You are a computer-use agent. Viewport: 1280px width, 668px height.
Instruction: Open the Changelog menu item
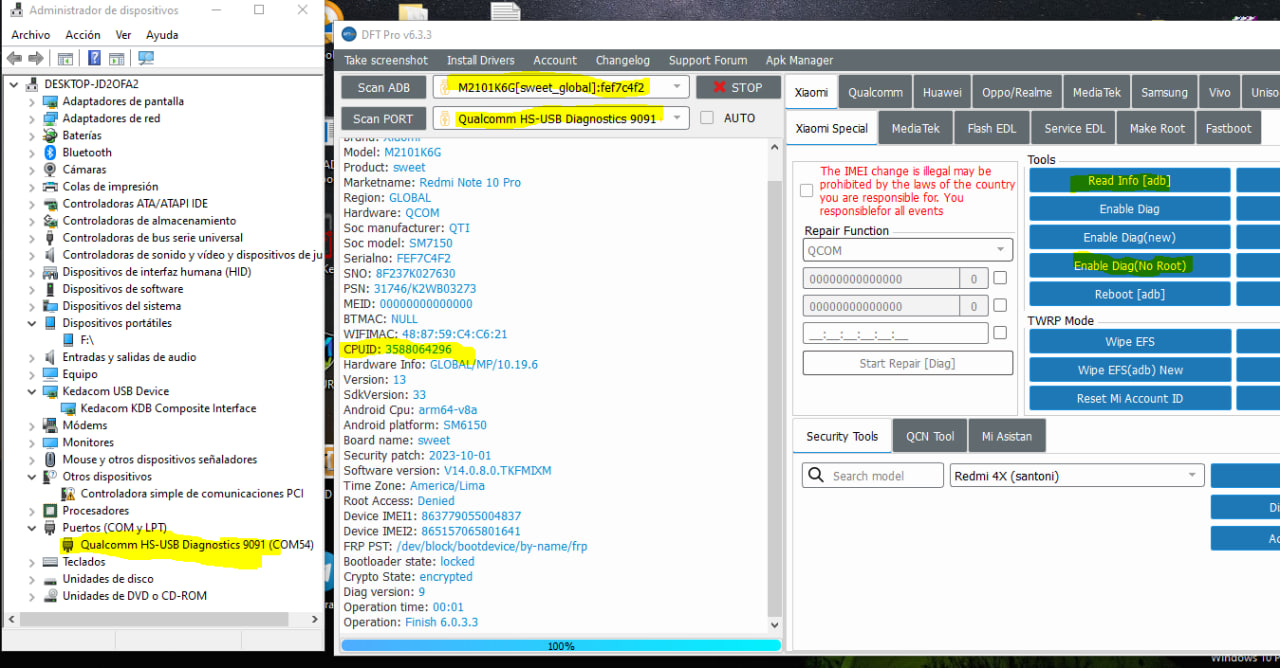[622, 60]
